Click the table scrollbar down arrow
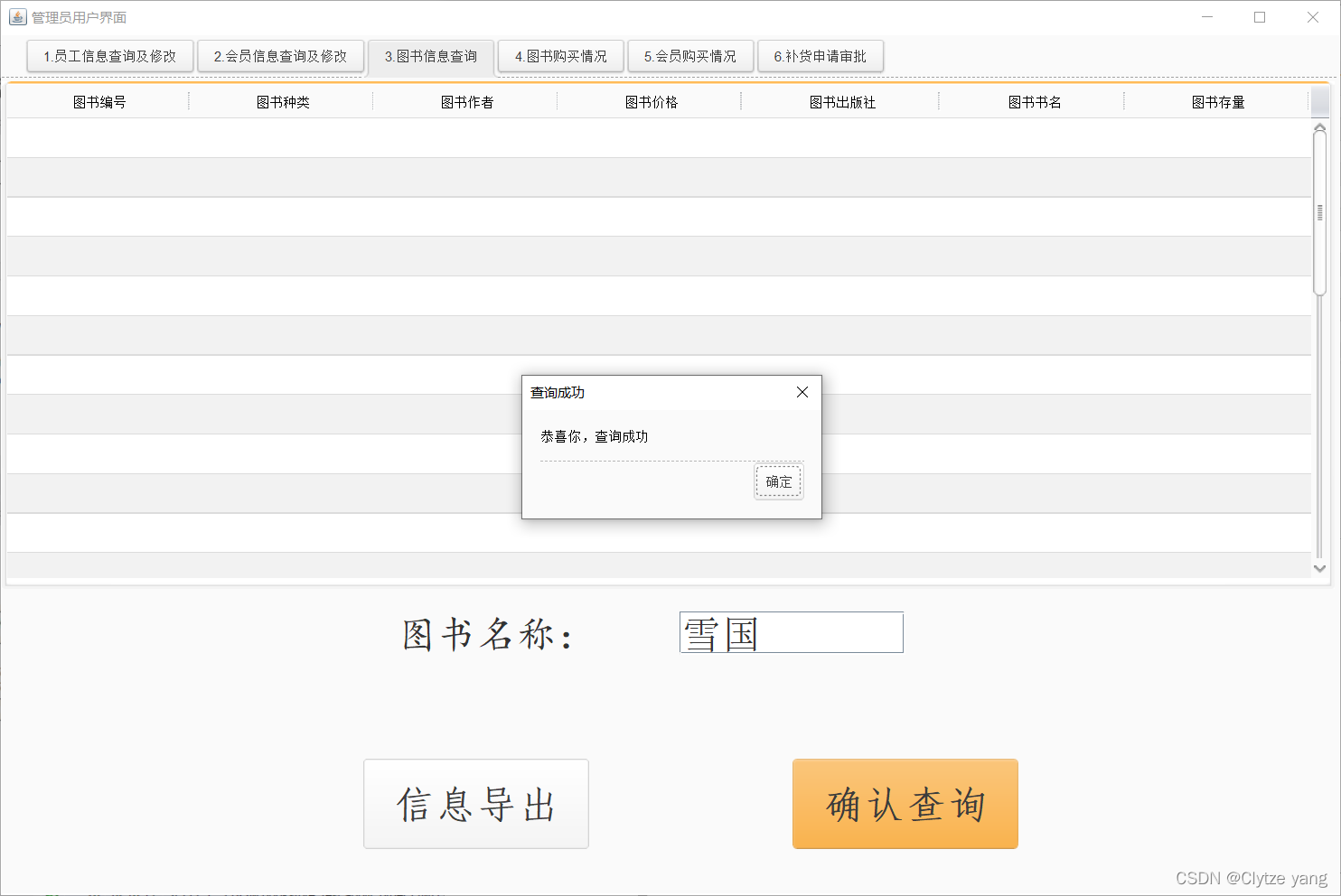1341x896 pixels. coord(1320,568)
